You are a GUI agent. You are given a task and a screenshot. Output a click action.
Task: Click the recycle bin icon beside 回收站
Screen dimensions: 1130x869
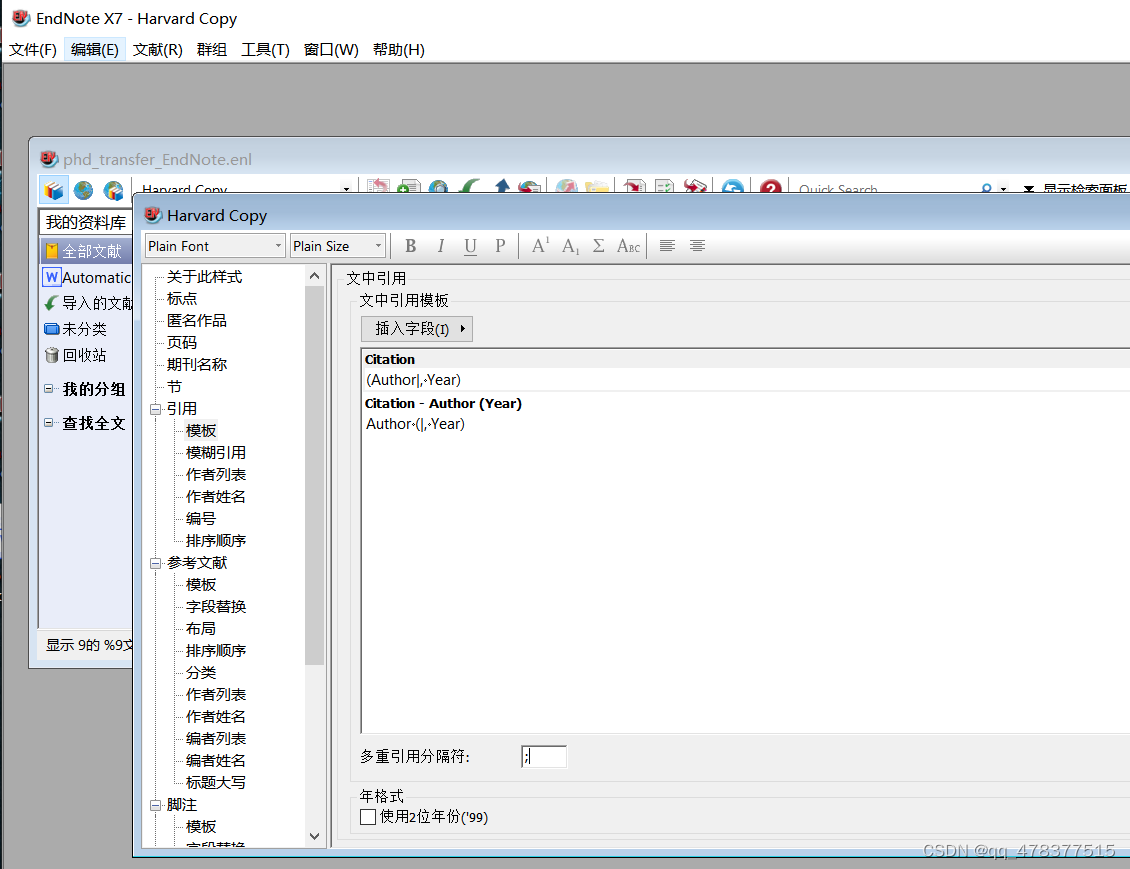click(52, 355)
